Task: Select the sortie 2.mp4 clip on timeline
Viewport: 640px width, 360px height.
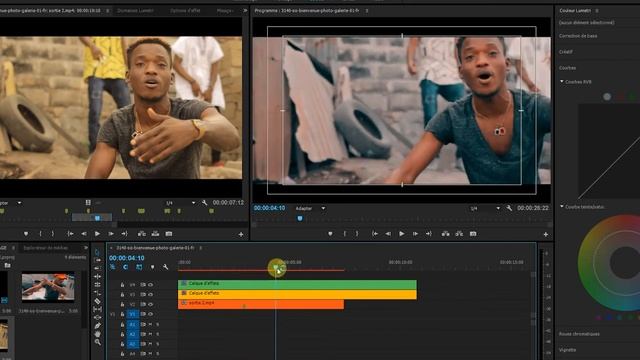Action: point(261,304)
